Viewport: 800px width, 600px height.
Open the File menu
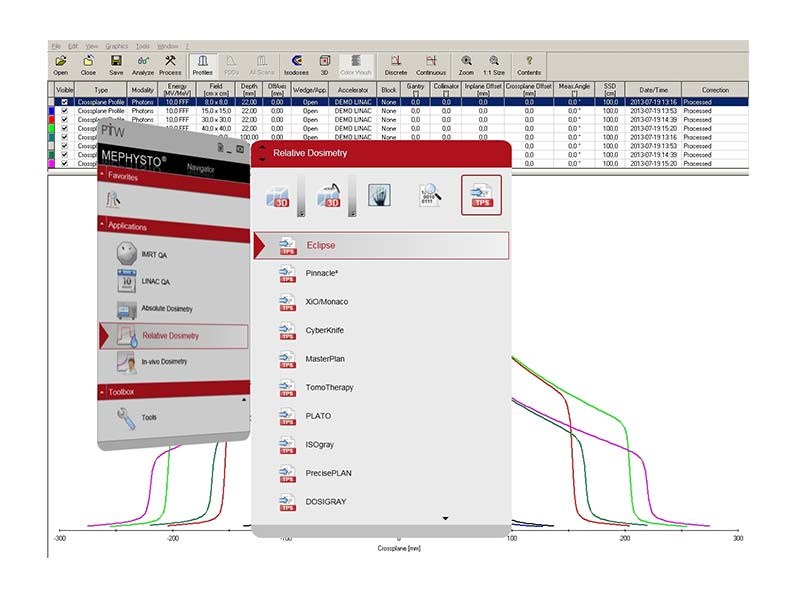coord(56,46)
